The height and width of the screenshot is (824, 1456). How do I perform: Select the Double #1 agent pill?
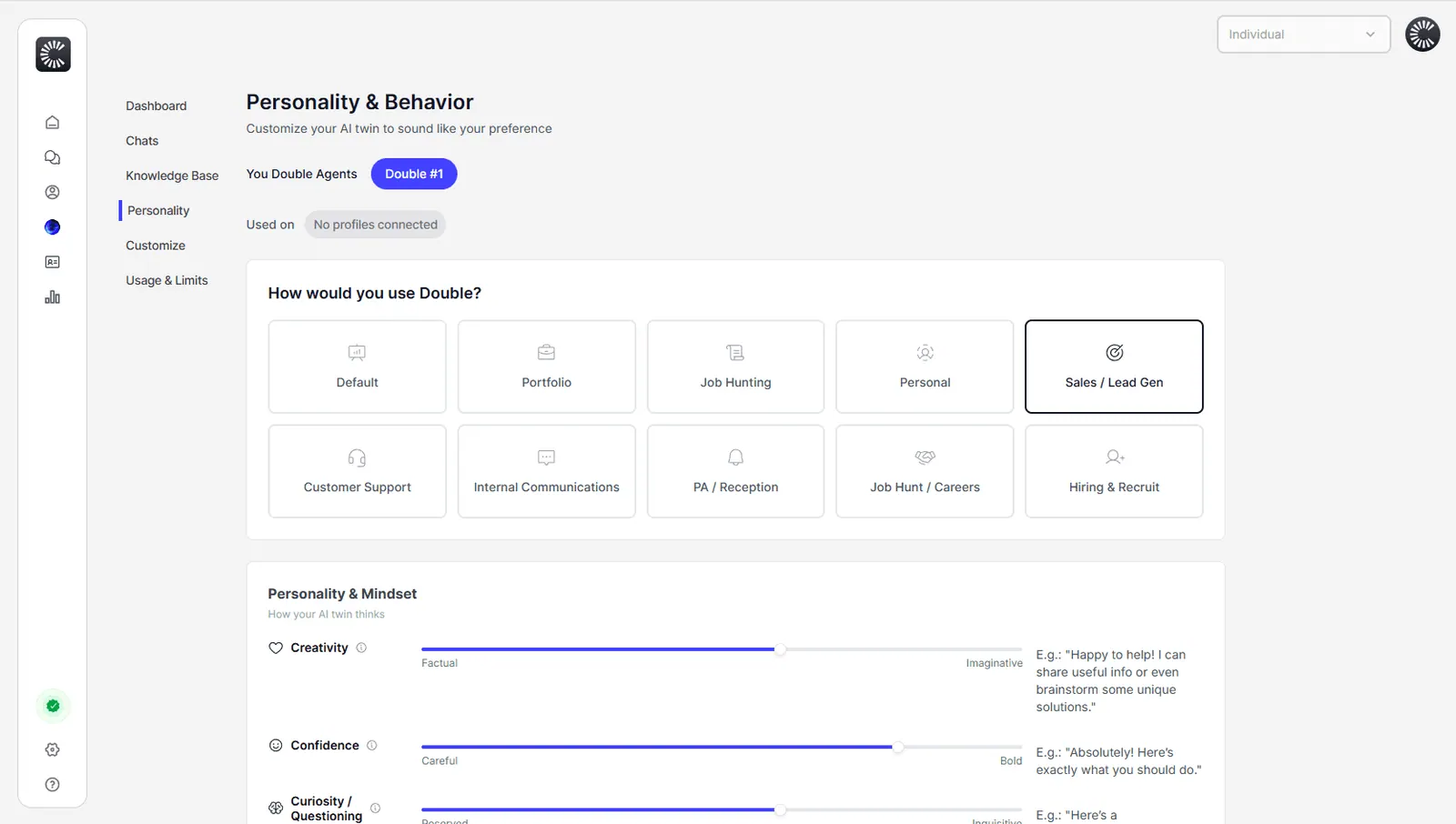414,174
